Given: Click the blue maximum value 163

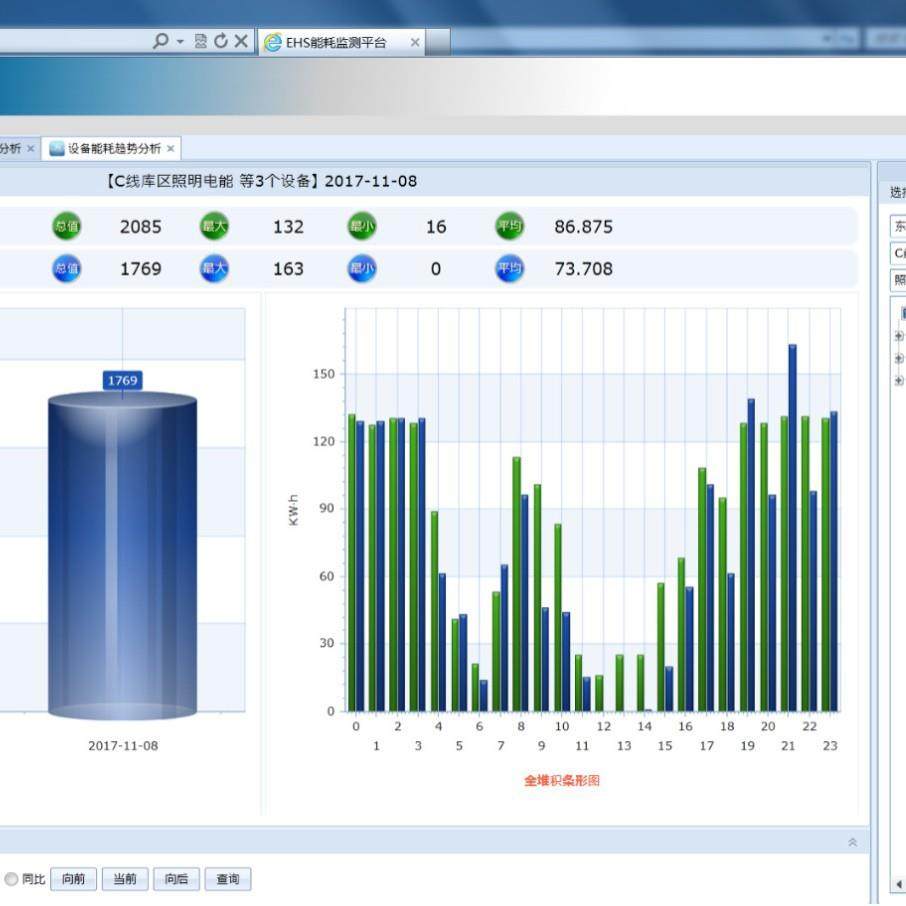Looking at the screenshot, I should tap(288, 269).
